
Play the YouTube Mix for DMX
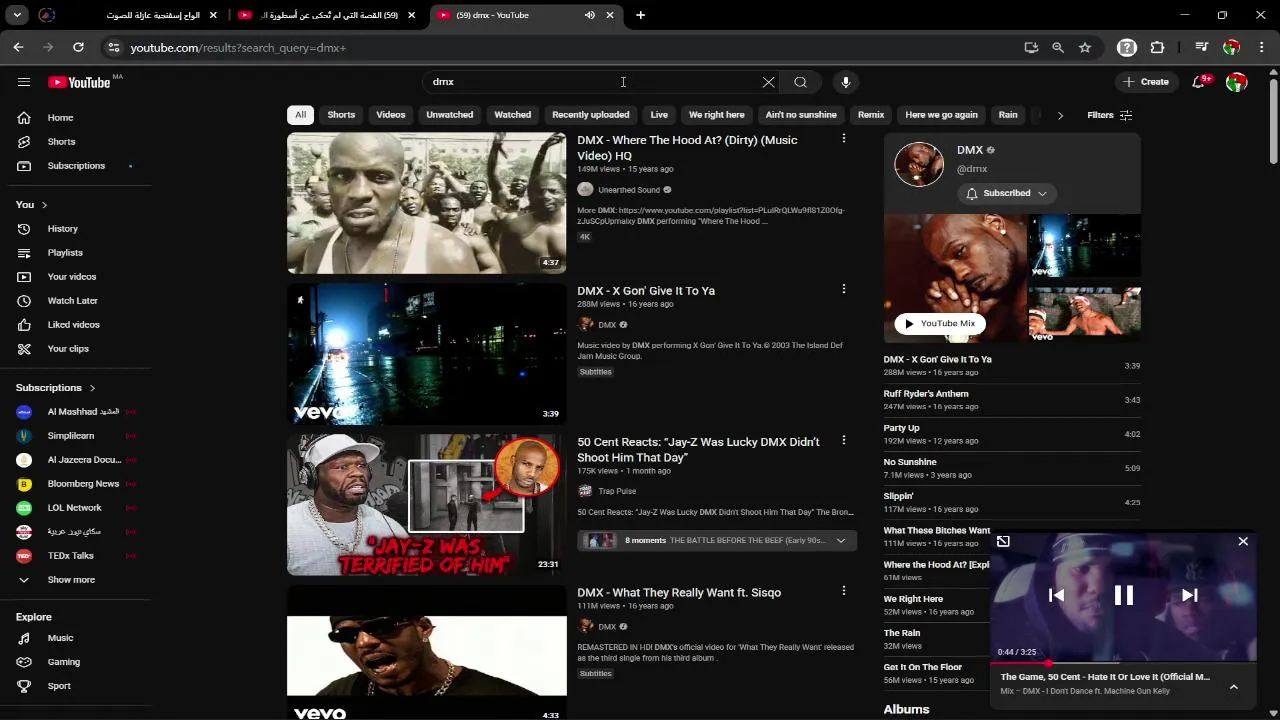click(939, 323)
